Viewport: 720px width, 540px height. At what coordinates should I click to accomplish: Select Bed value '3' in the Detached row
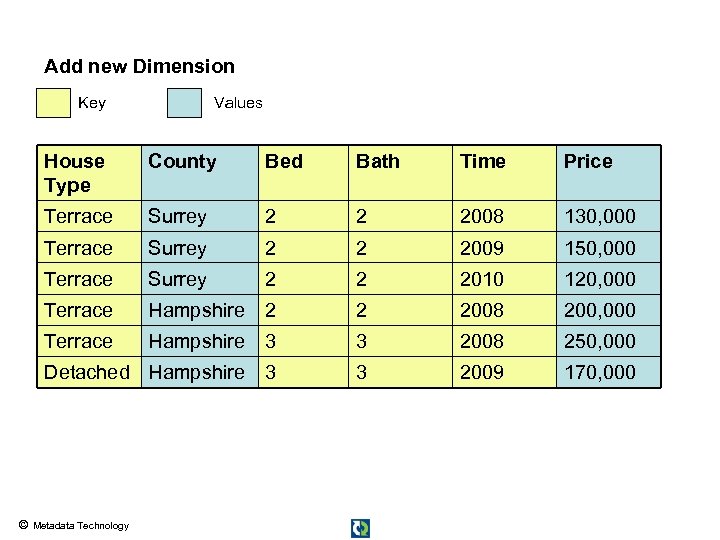pyautogui.click(x=303, y=372)
